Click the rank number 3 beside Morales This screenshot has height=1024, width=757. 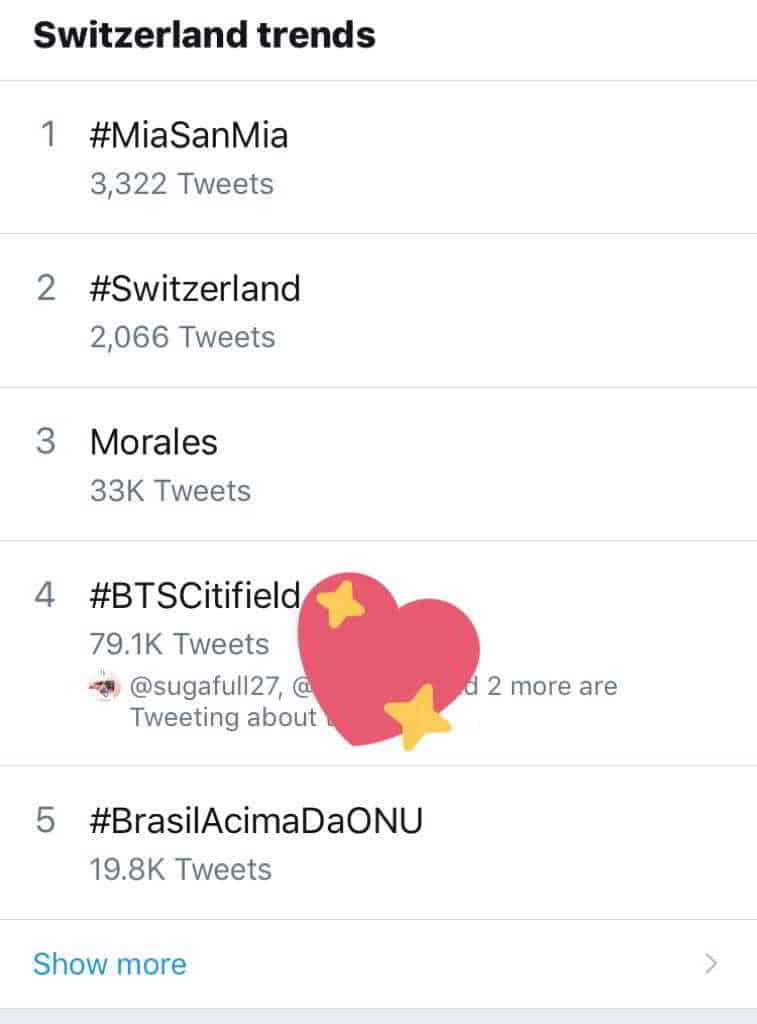pyautogui.click(x=46, y=441)
